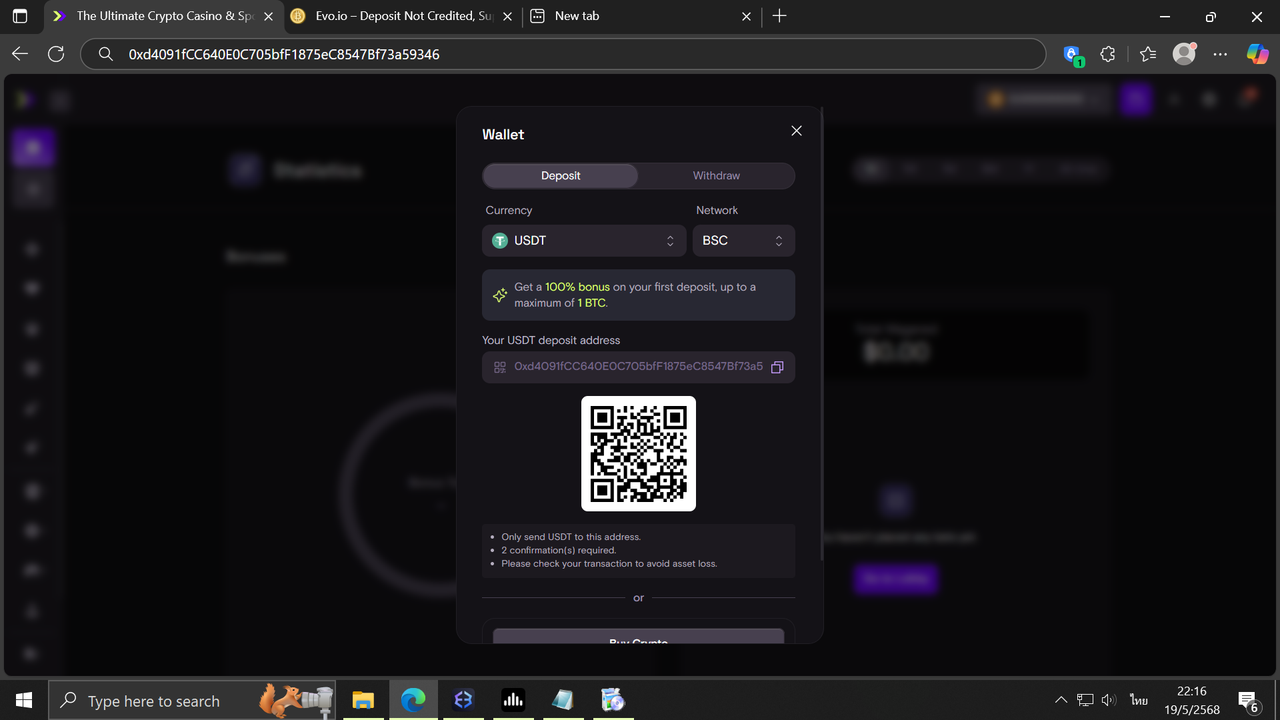Open a new browser tab
1280x720 pixels.
tap(780, 16)
